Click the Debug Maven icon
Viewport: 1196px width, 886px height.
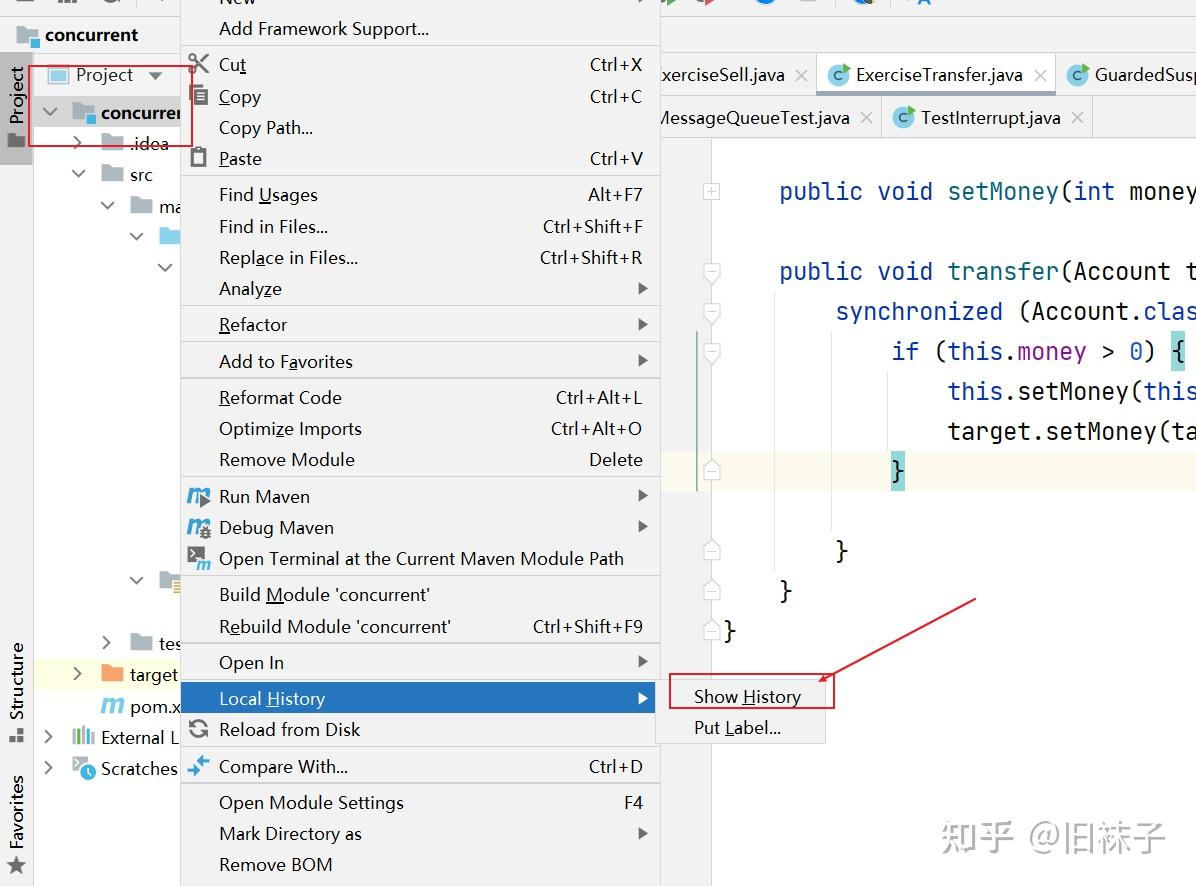[198, 528]
